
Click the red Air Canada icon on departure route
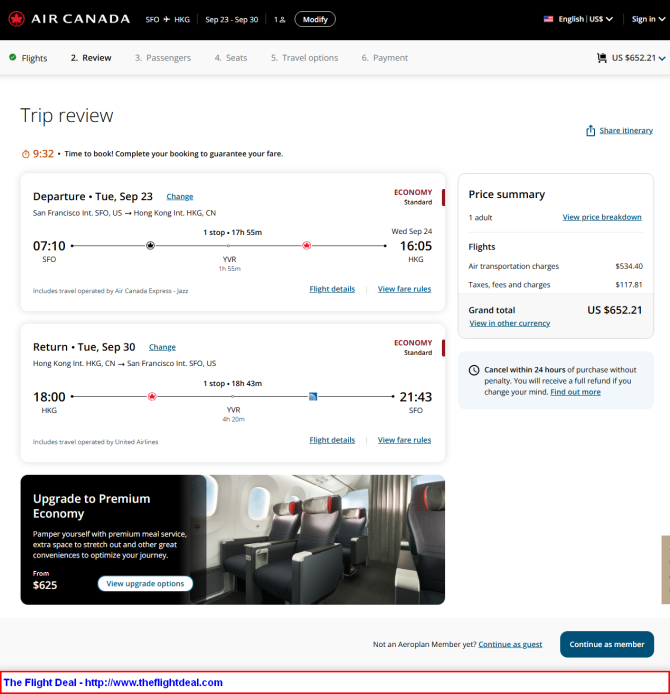click(x=306, y=245)
